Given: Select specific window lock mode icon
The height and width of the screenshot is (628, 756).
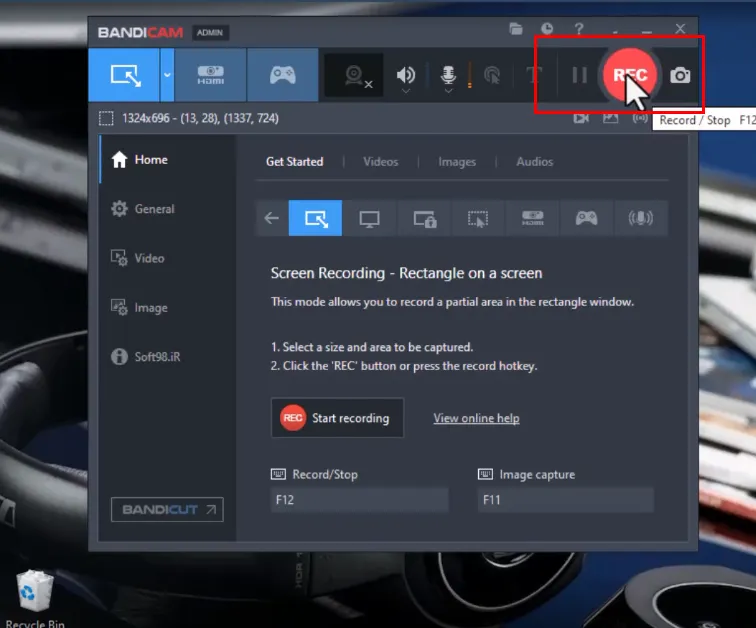Looking at the screenshot, I should (x=424, y=218).
